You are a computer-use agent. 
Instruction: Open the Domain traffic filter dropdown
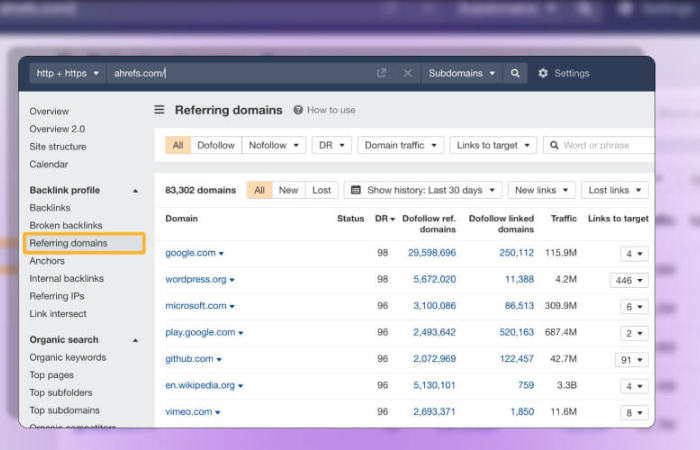(400, 145)
